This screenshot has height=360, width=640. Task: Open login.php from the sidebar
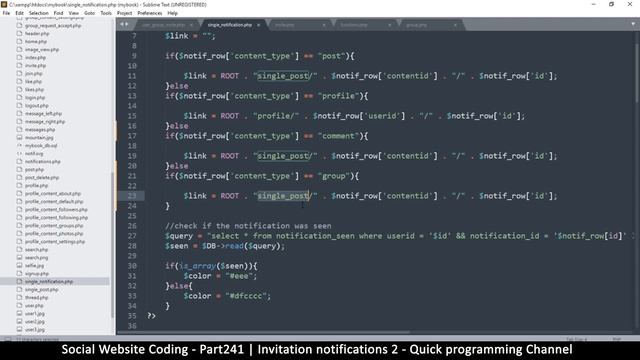coord(35,98)
